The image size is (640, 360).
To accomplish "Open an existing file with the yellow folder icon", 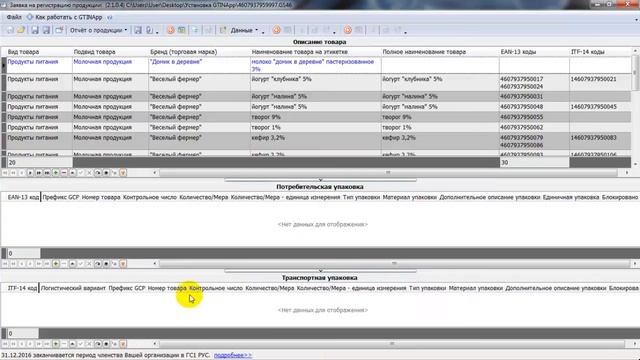I will click(x=21, y=30).
